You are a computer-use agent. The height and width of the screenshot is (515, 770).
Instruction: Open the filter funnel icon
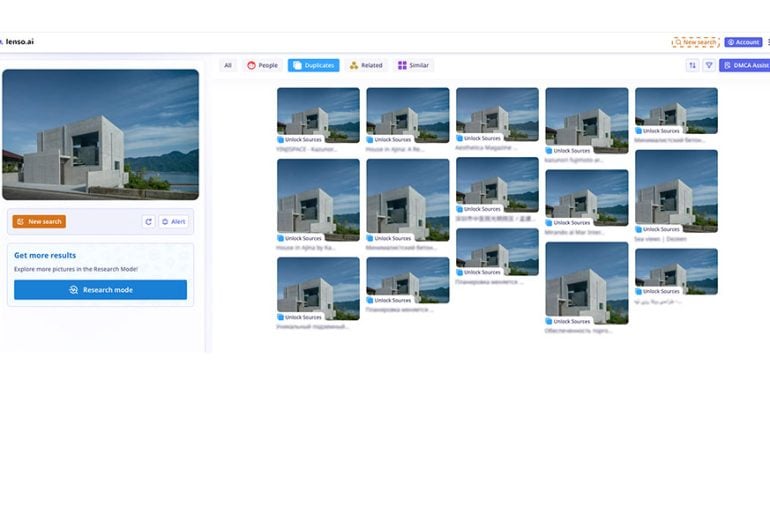click(709, 65)
